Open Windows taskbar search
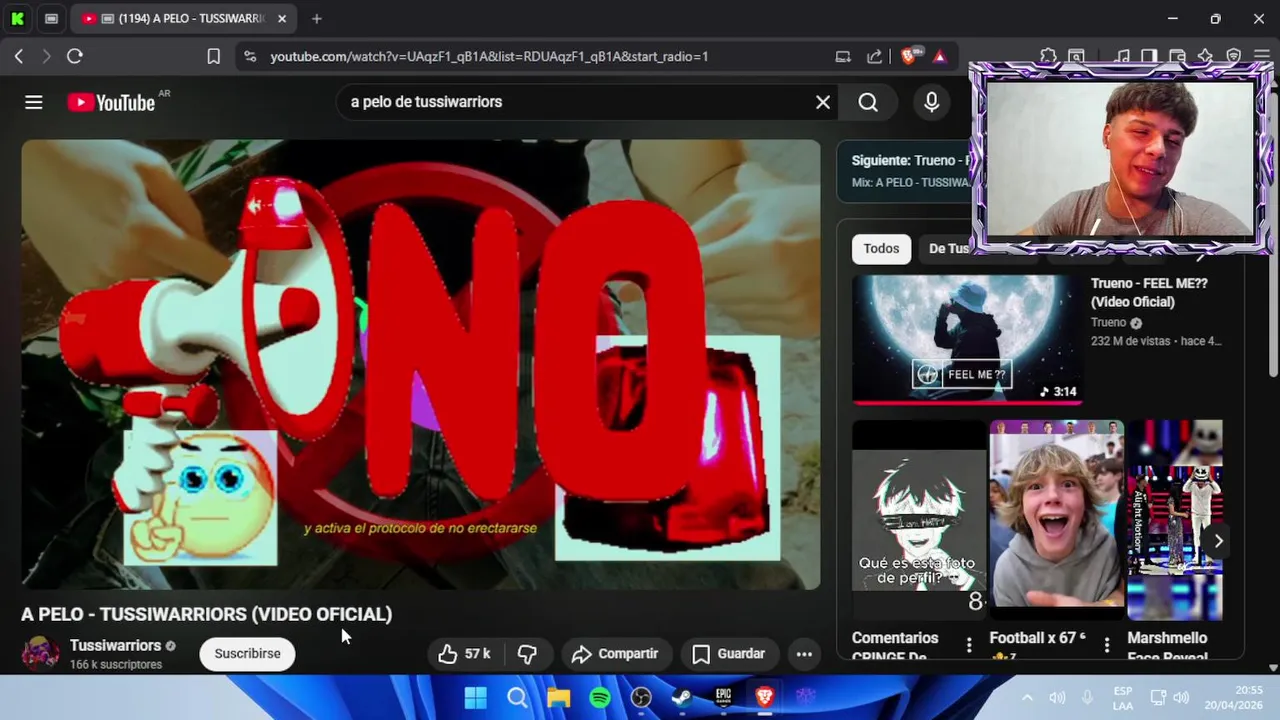 click(517, 697)
